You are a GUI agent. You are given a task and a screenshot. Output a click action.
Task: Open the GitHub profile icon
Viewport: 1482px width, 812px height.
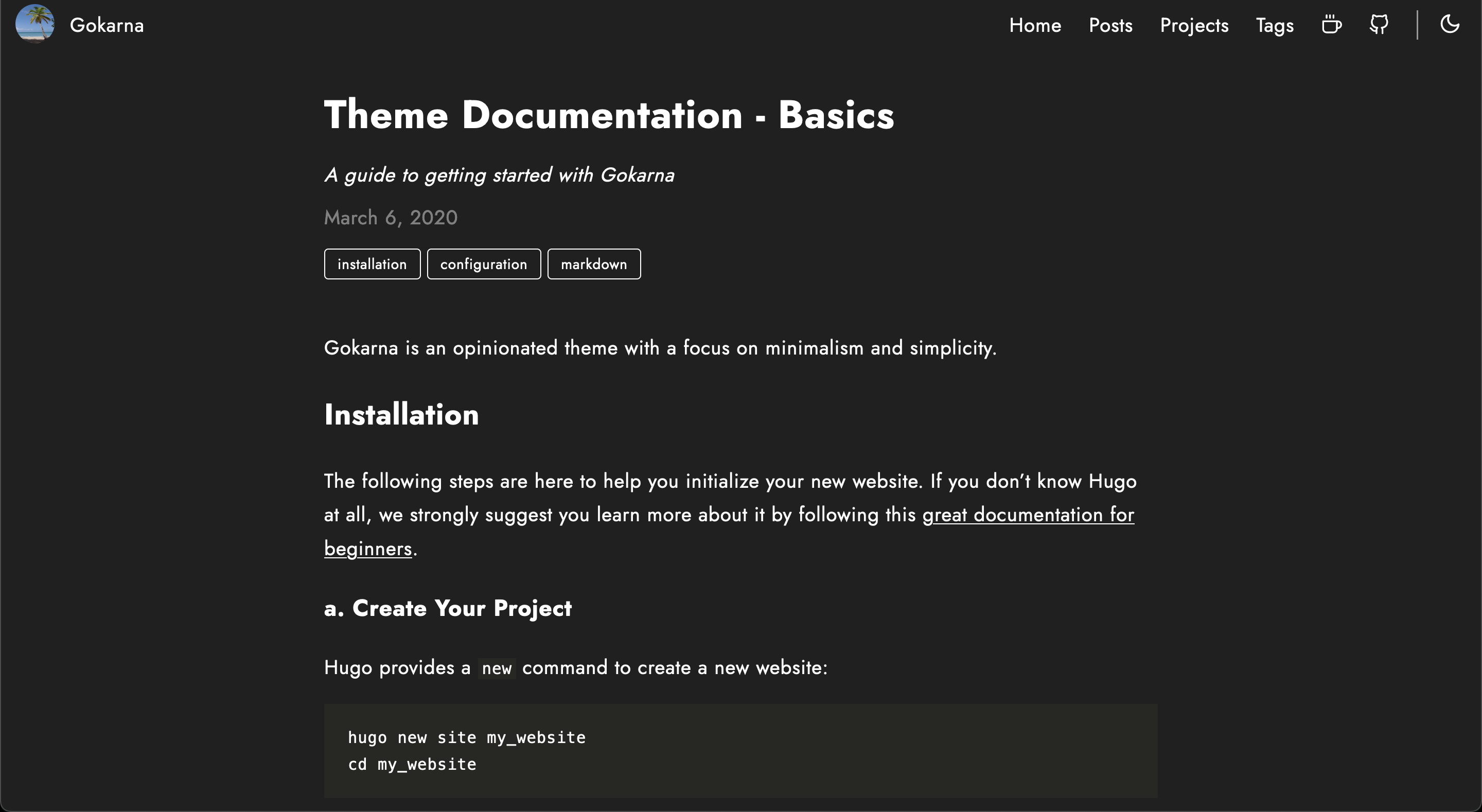(1379, 25)
